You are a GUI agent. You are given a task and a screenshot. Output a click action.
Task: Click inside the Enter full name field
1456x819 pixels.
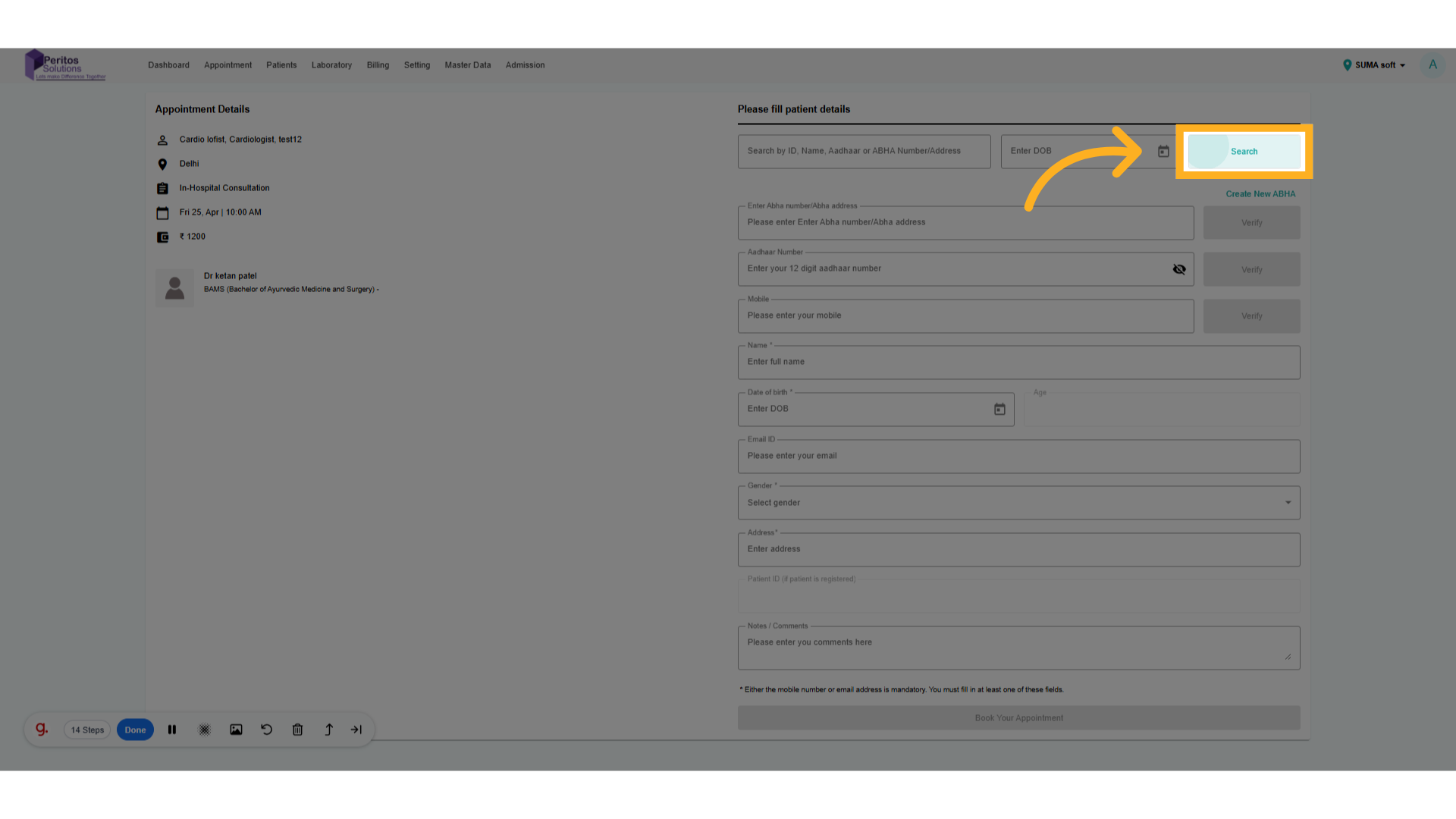(1018, 362)
